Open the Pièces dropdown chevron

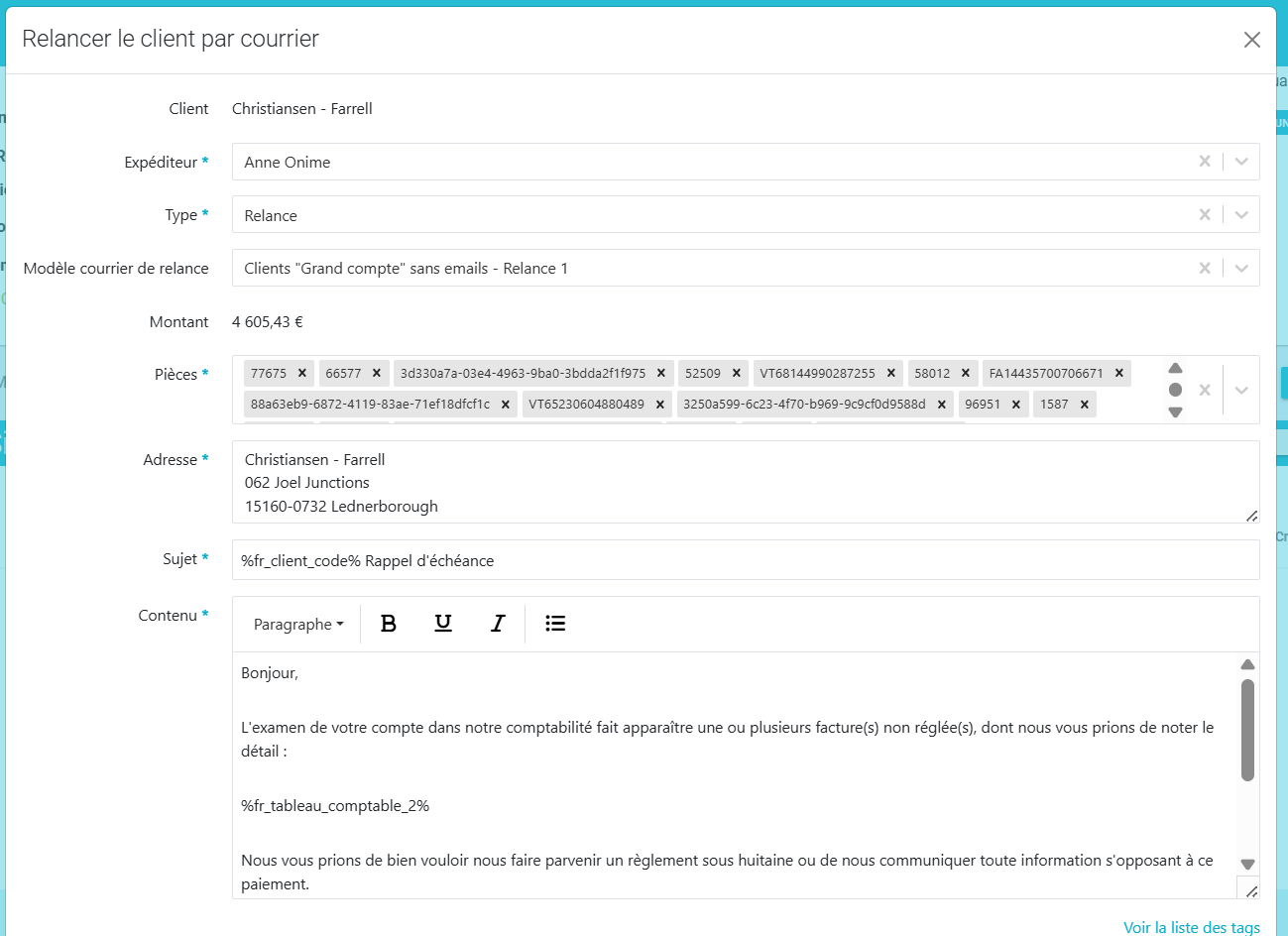point(1241,390)
